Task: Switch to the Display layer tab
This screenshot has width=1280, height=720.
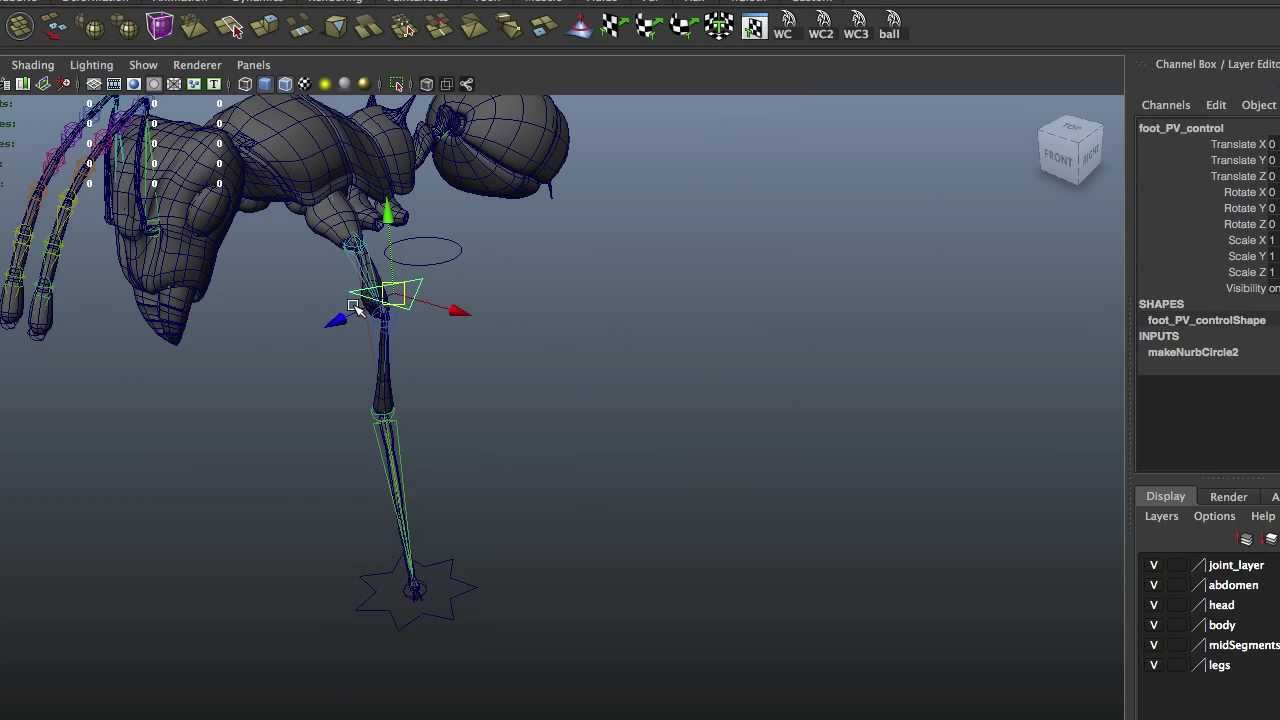Action: coord(1166,496)
